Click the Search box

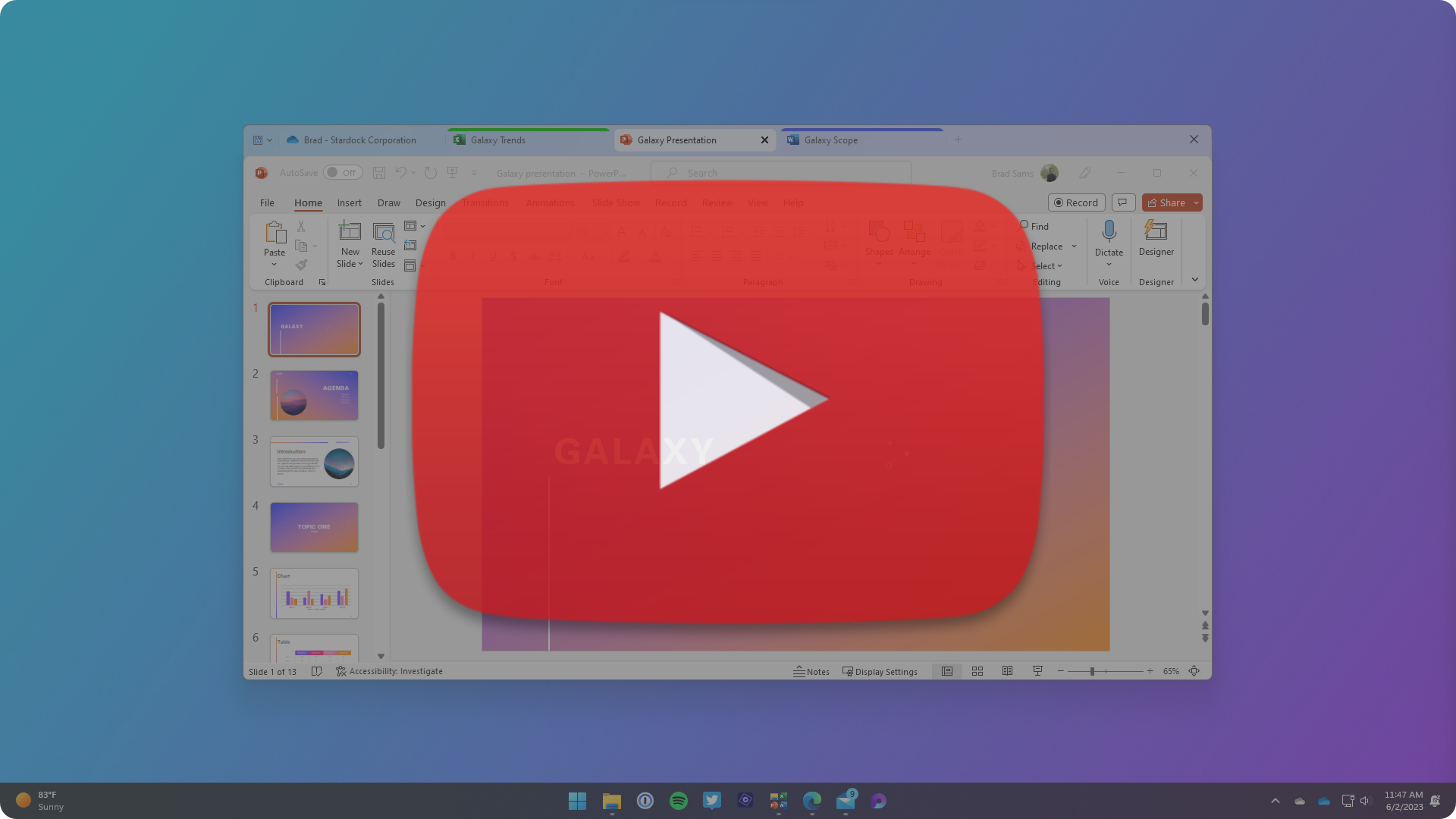click(781, 173)
